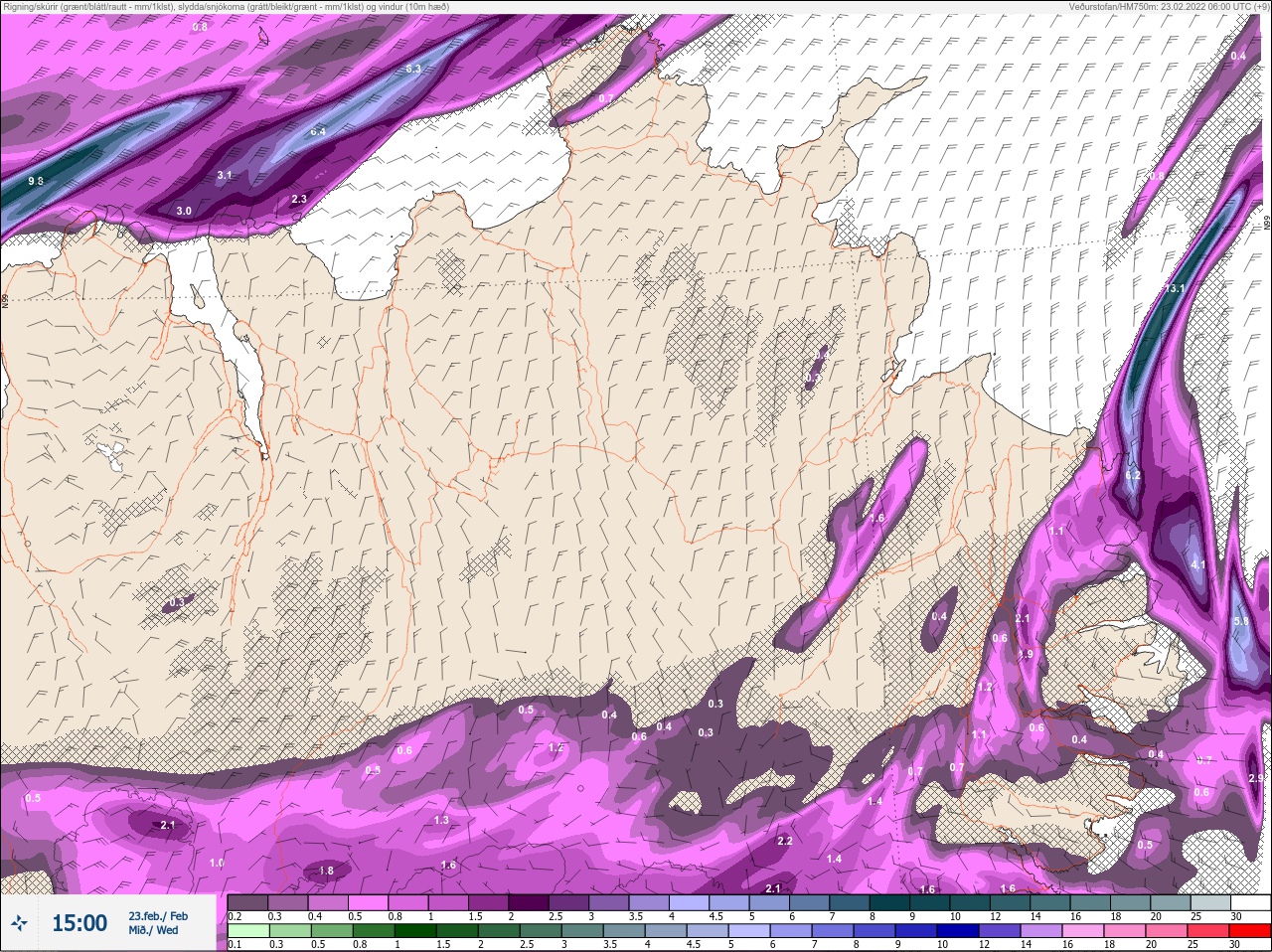The height and width of the screenshot is (952, 1272).
Task: Click the 3.0 precipitation value on the map
Action: click(184, 211)
